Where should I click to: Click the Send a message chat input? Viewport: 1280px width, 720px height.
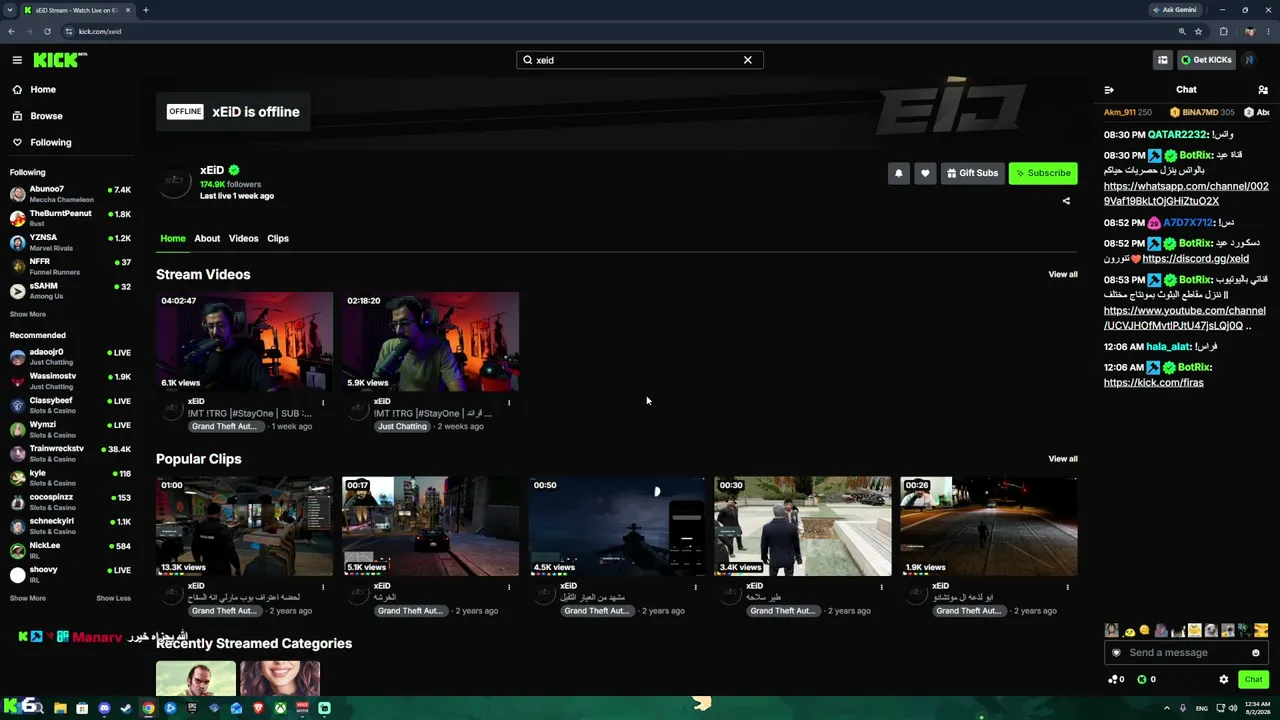click(x=1186, y=653)
